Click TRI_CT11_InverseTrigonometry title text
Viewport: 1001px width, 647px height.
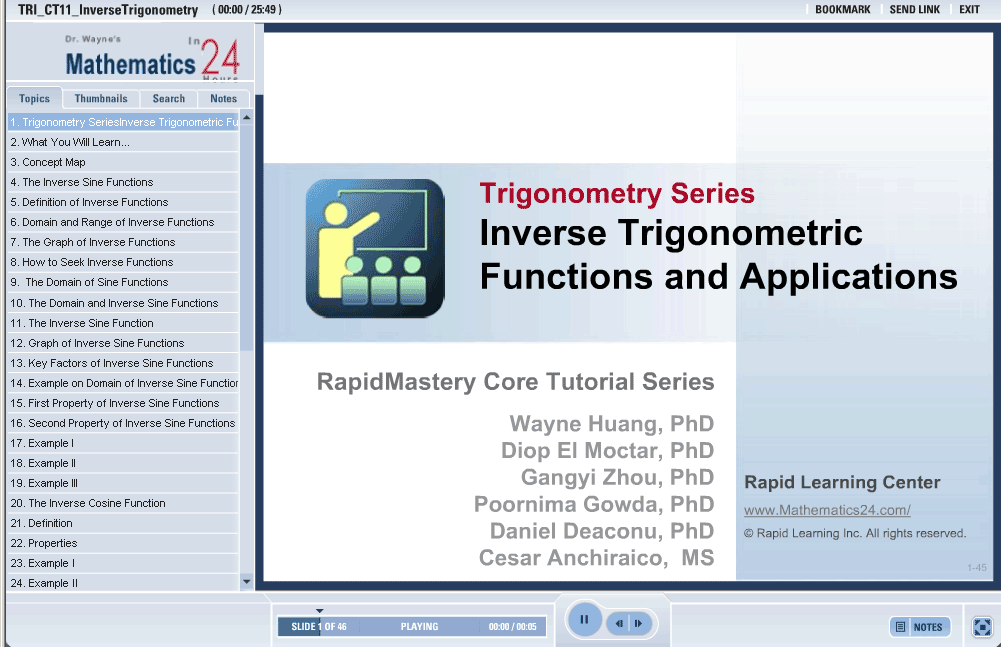pyautogui.click(x=108, y=10)
